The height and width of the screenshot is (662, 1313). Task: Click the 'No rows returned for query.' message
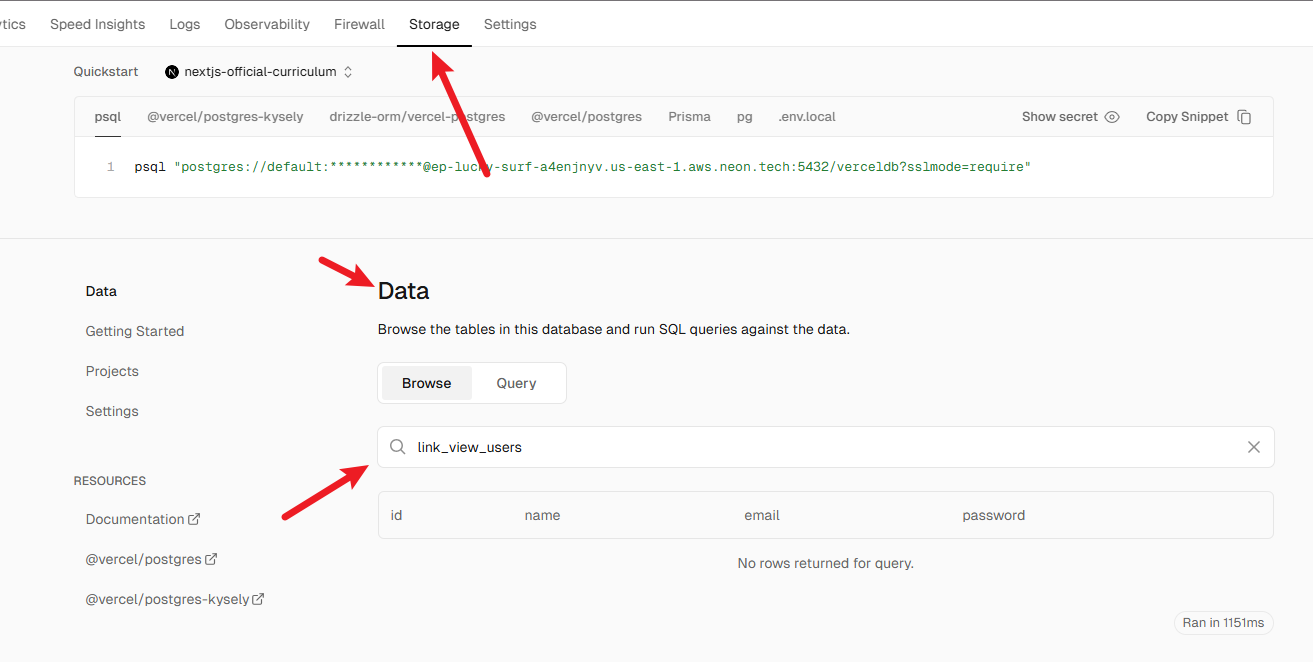[826, 563]
